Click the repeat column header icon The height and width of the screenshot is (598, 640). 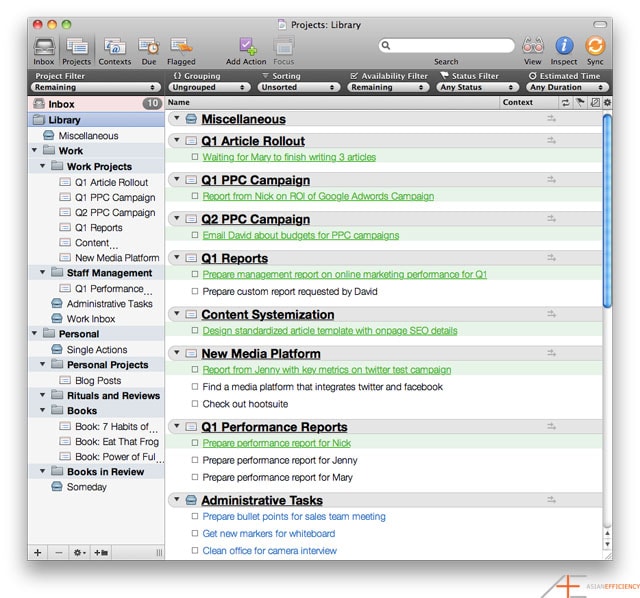pyautogui.click(x=565, y=102)
